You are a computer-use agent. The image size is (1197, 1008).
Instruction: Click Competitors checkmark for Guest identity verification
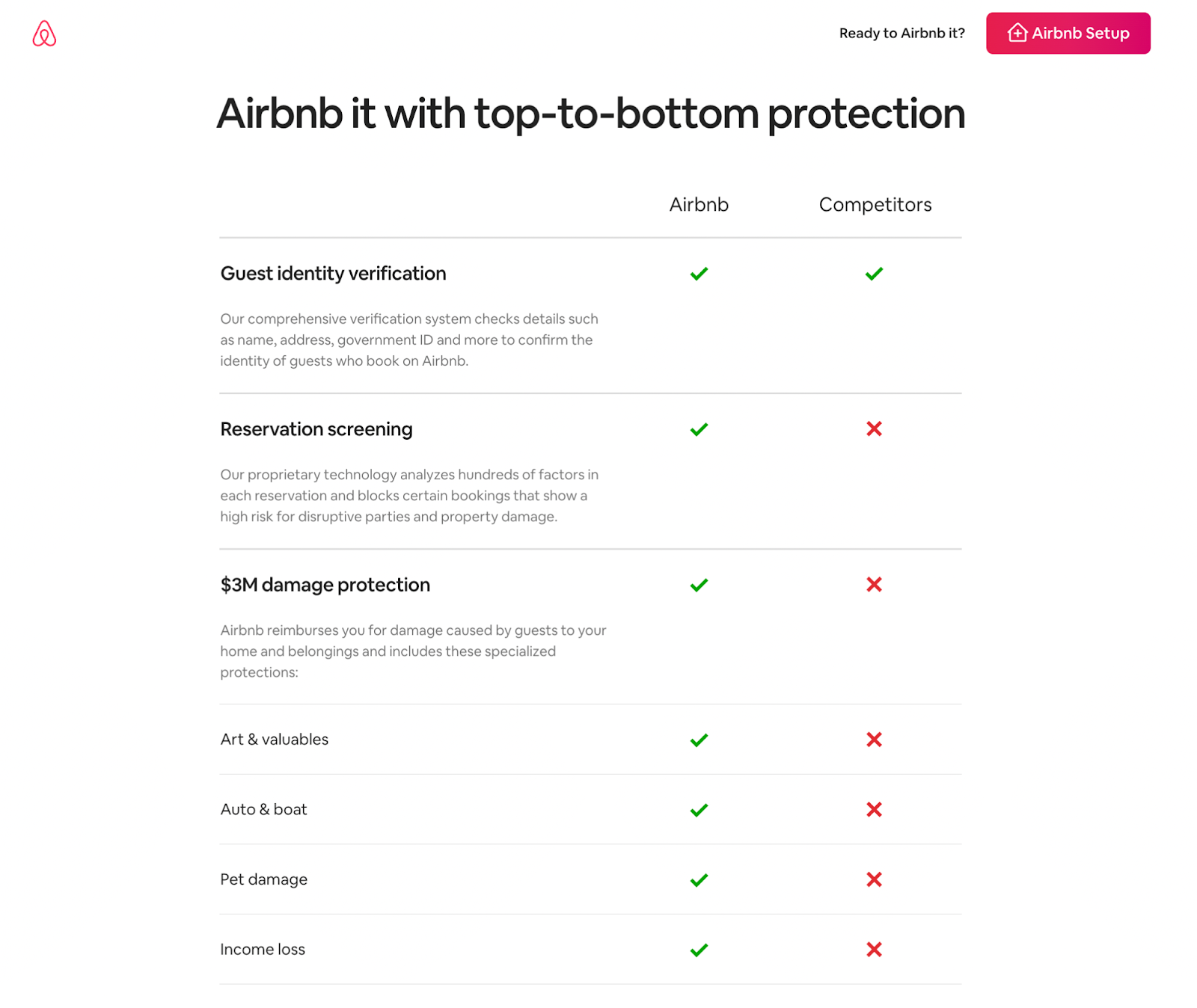tap(874, 274)
